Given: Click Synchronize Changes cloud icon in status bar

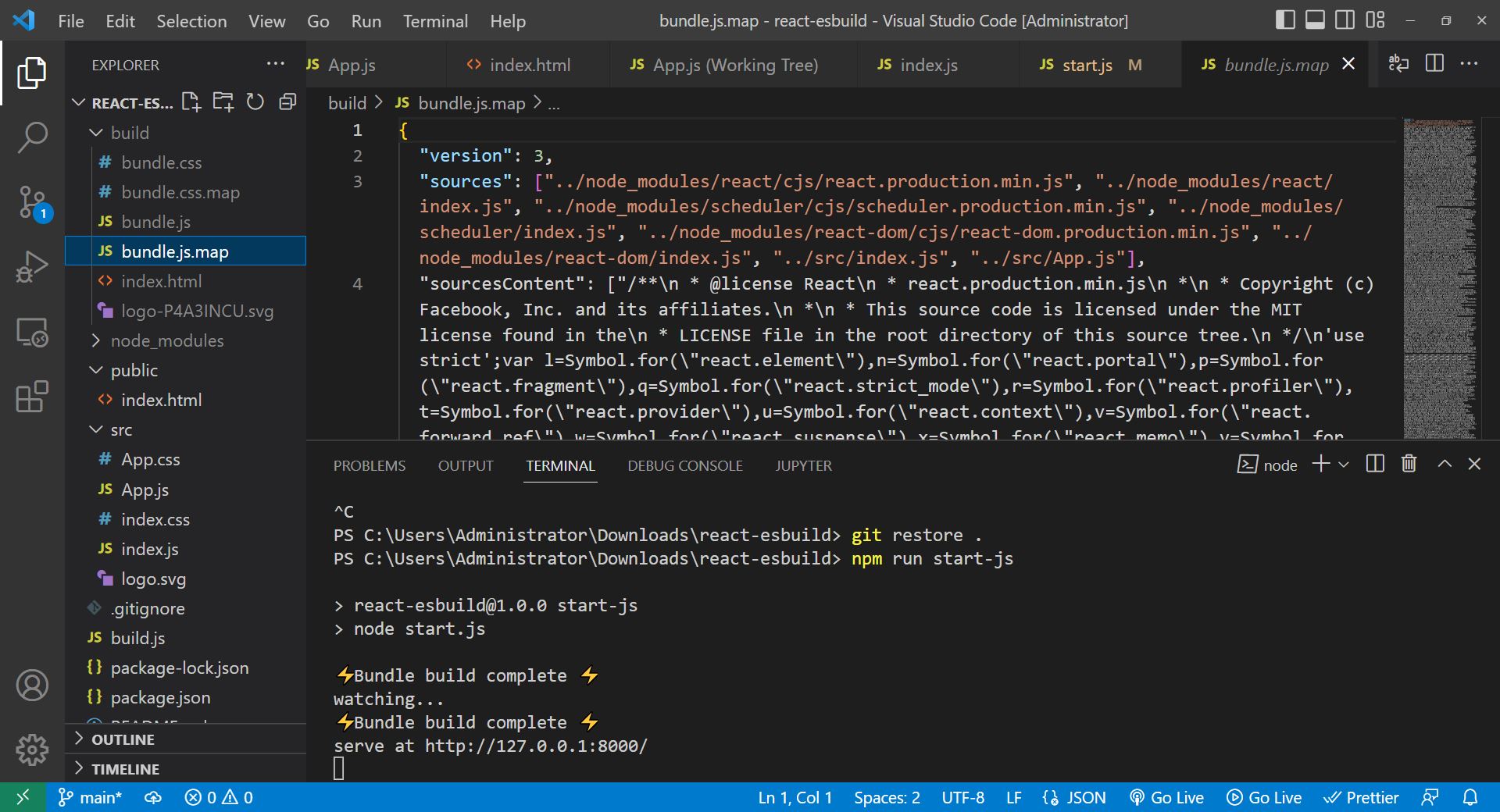Looking at the screenshot, I should (x=153, y=797).
